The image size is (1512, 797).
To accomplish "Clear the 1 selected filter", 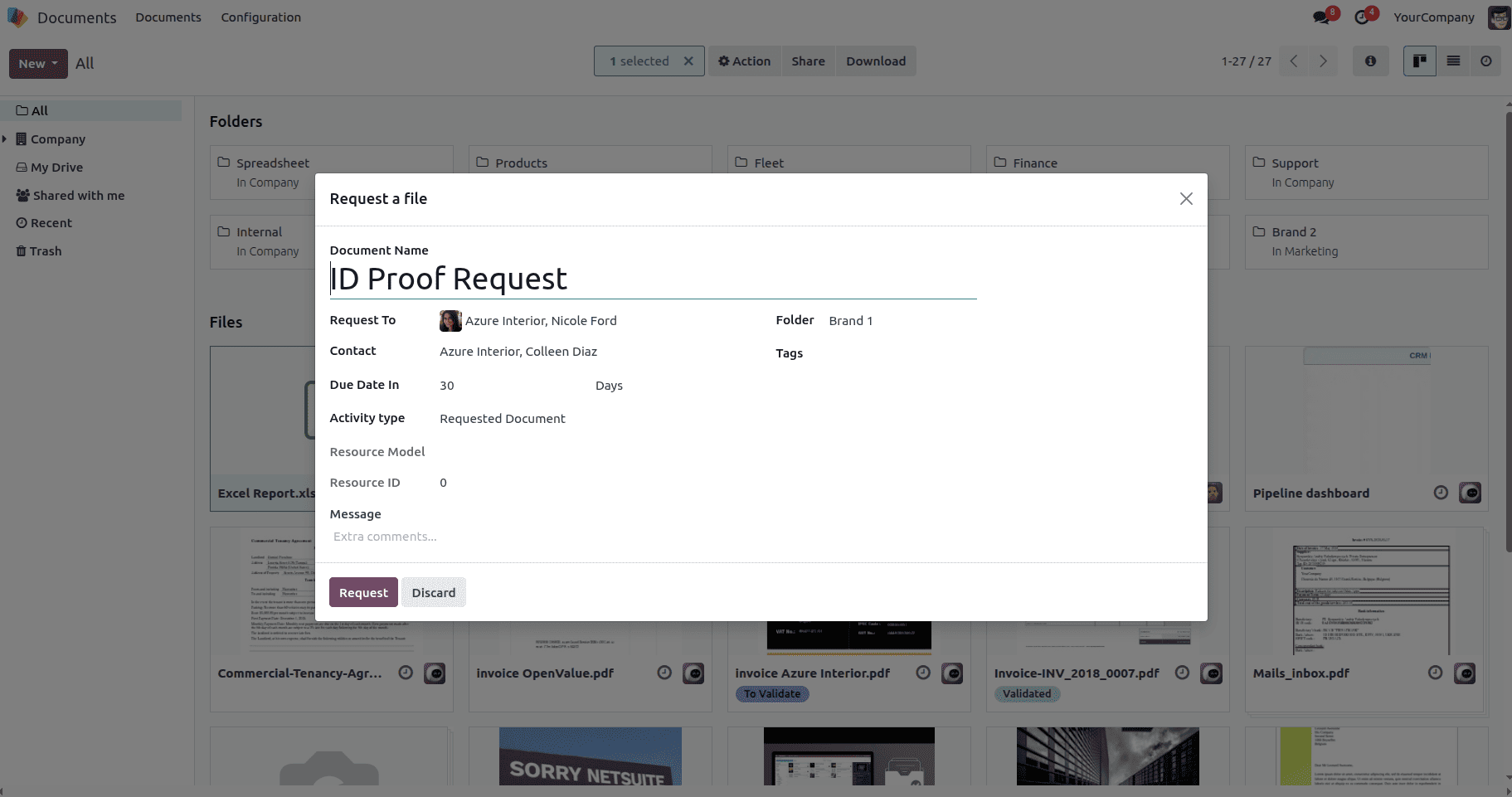I will [688, 61].
